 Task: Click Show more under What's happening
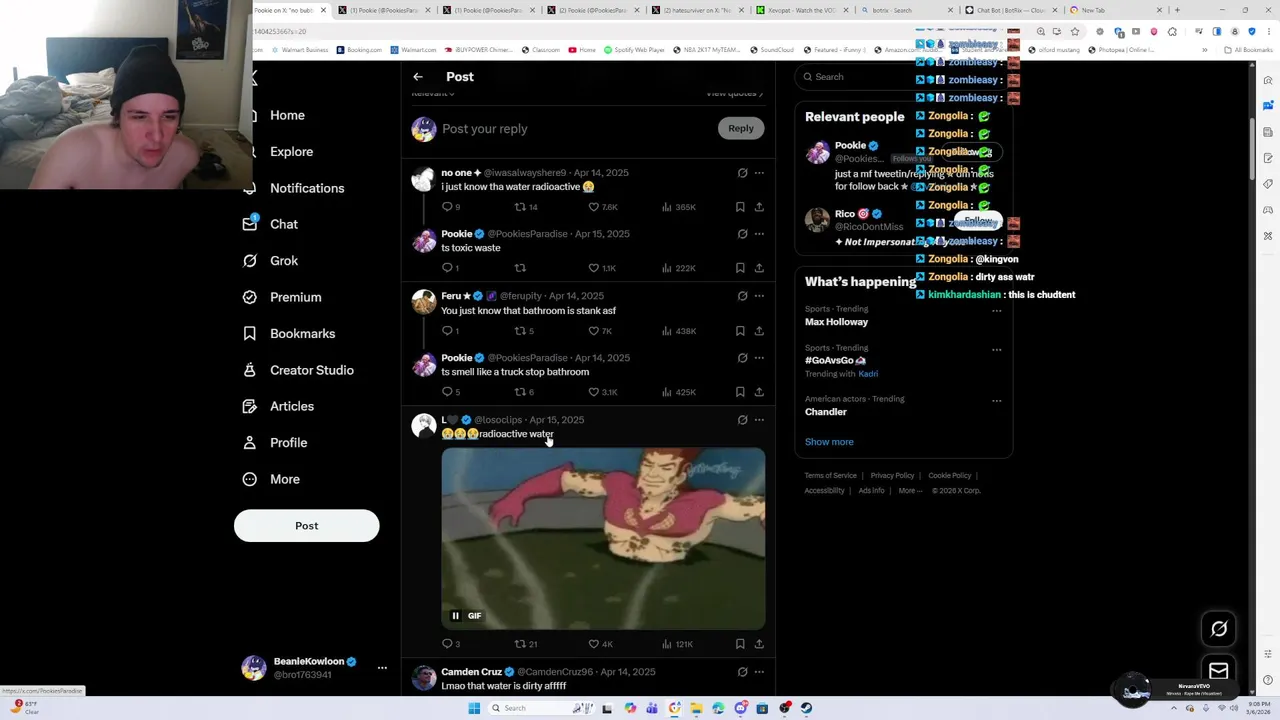(x=829, y=442)
